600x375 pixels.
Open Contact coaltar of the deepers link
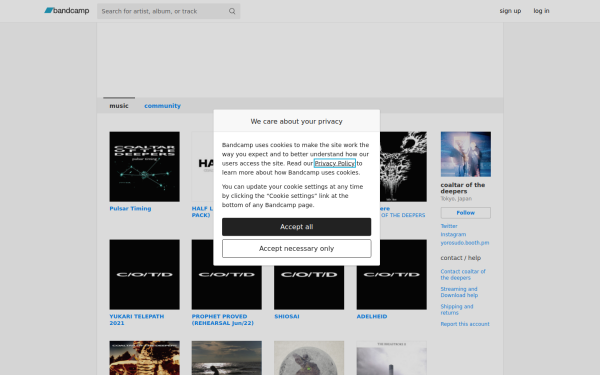pos(463,274)
